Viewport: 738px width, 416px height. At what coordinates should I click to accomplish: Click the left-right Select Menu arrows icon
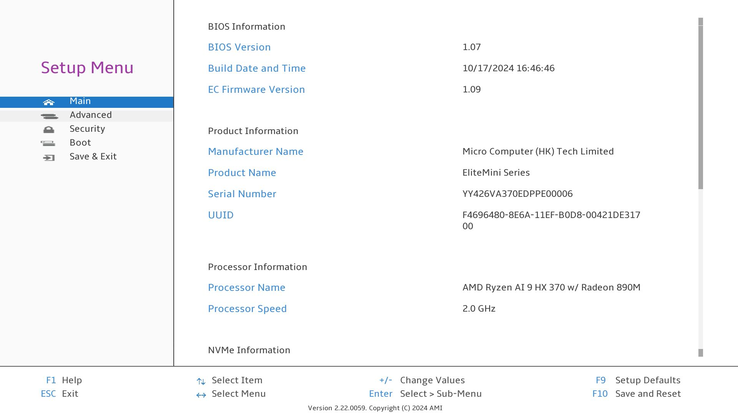[x=201, y=395]
